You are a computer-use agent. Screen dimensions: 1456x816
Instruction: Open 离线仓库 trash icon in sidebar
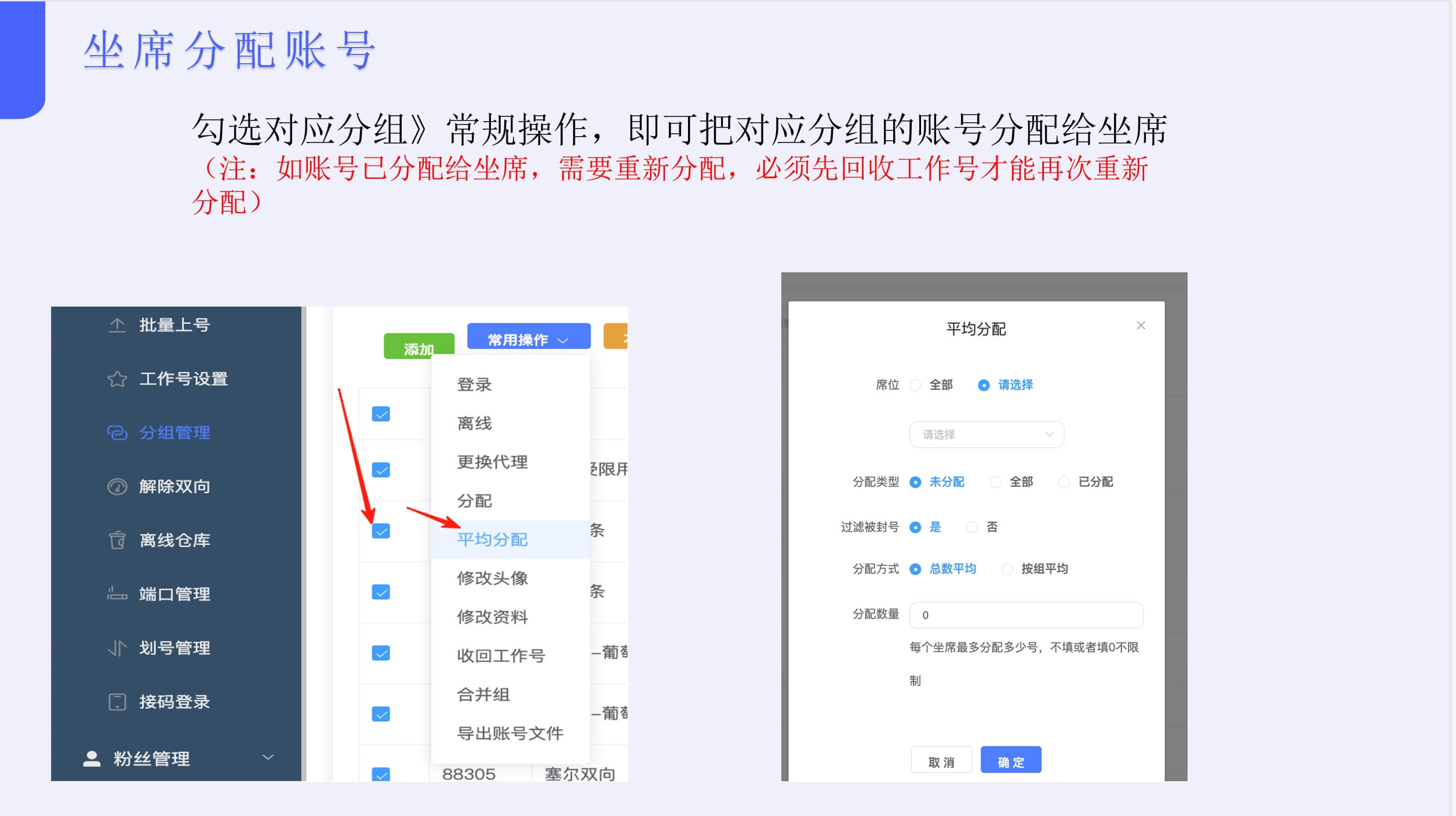[116, 540]
